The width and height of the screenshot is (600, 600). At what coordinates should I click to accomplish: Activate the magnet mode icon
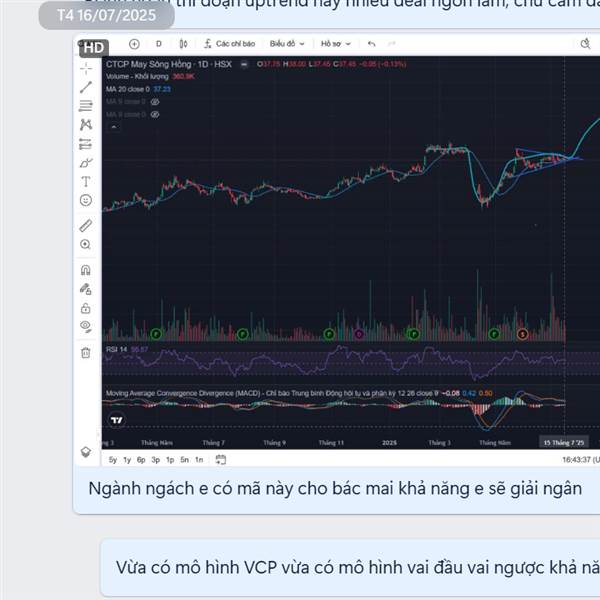pos(86,270)
